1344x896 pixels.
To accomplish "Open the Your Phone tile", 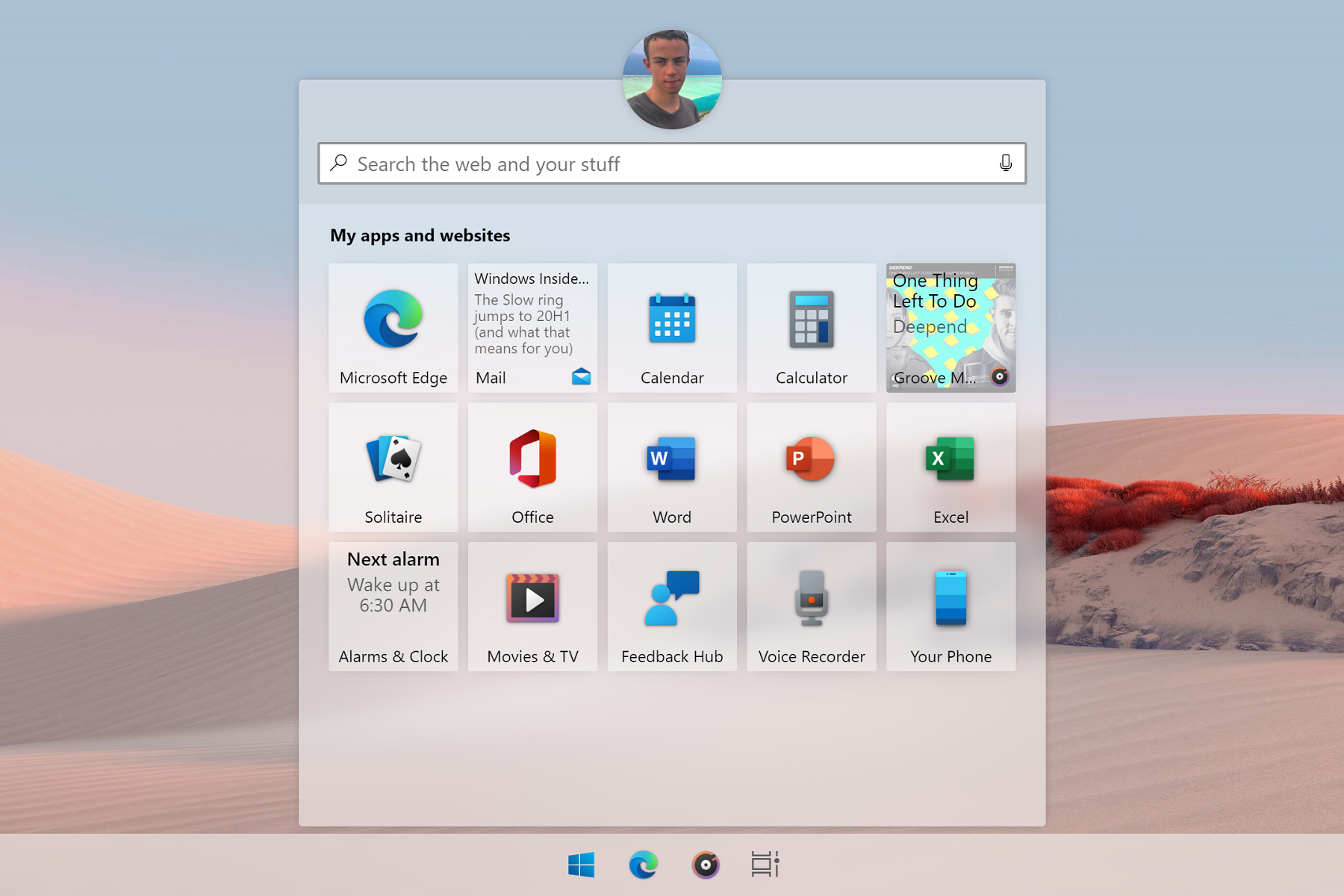I will click(951, 606).
